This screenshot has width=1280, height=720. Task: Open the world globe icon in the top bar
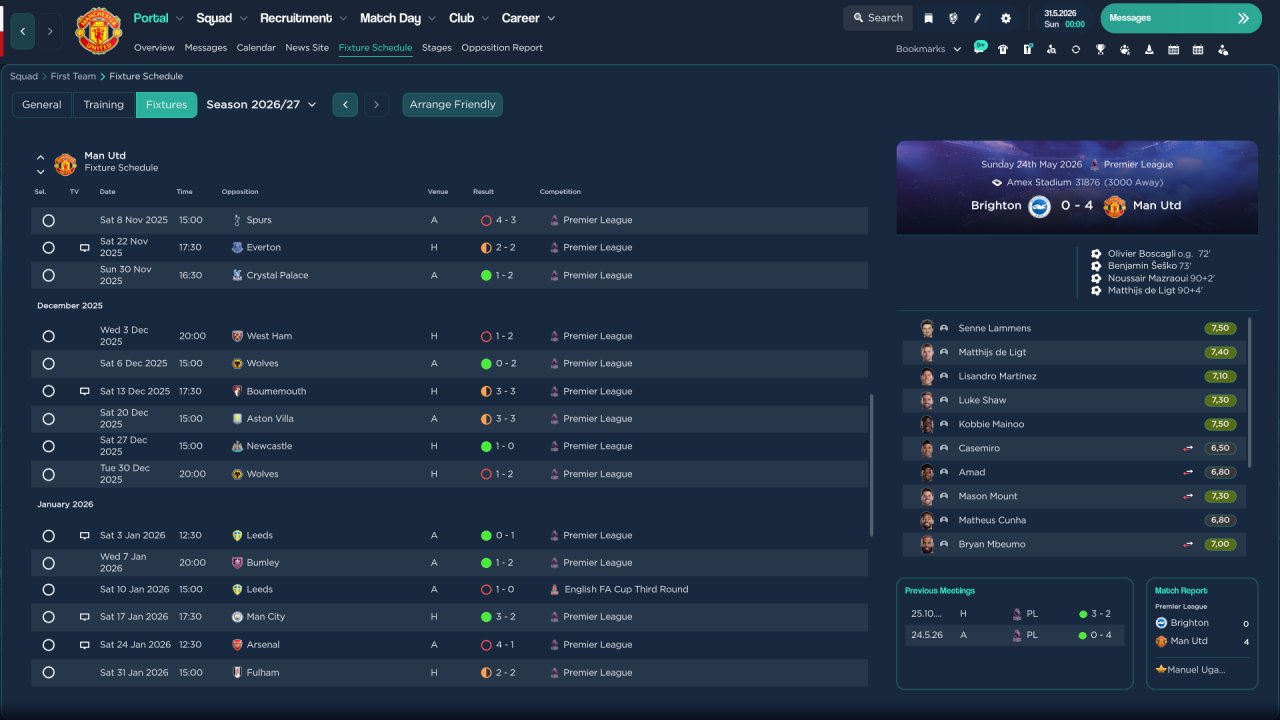pos(953,18)
